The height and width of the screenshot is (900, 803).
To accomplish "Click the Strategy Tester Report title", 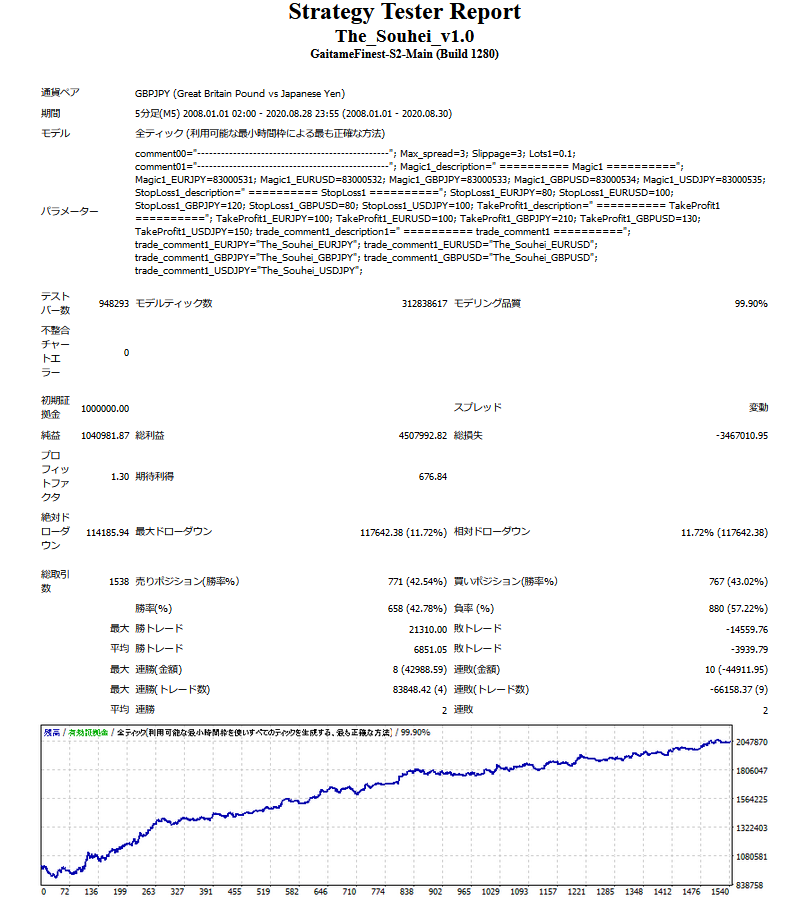I will point(404,13).
